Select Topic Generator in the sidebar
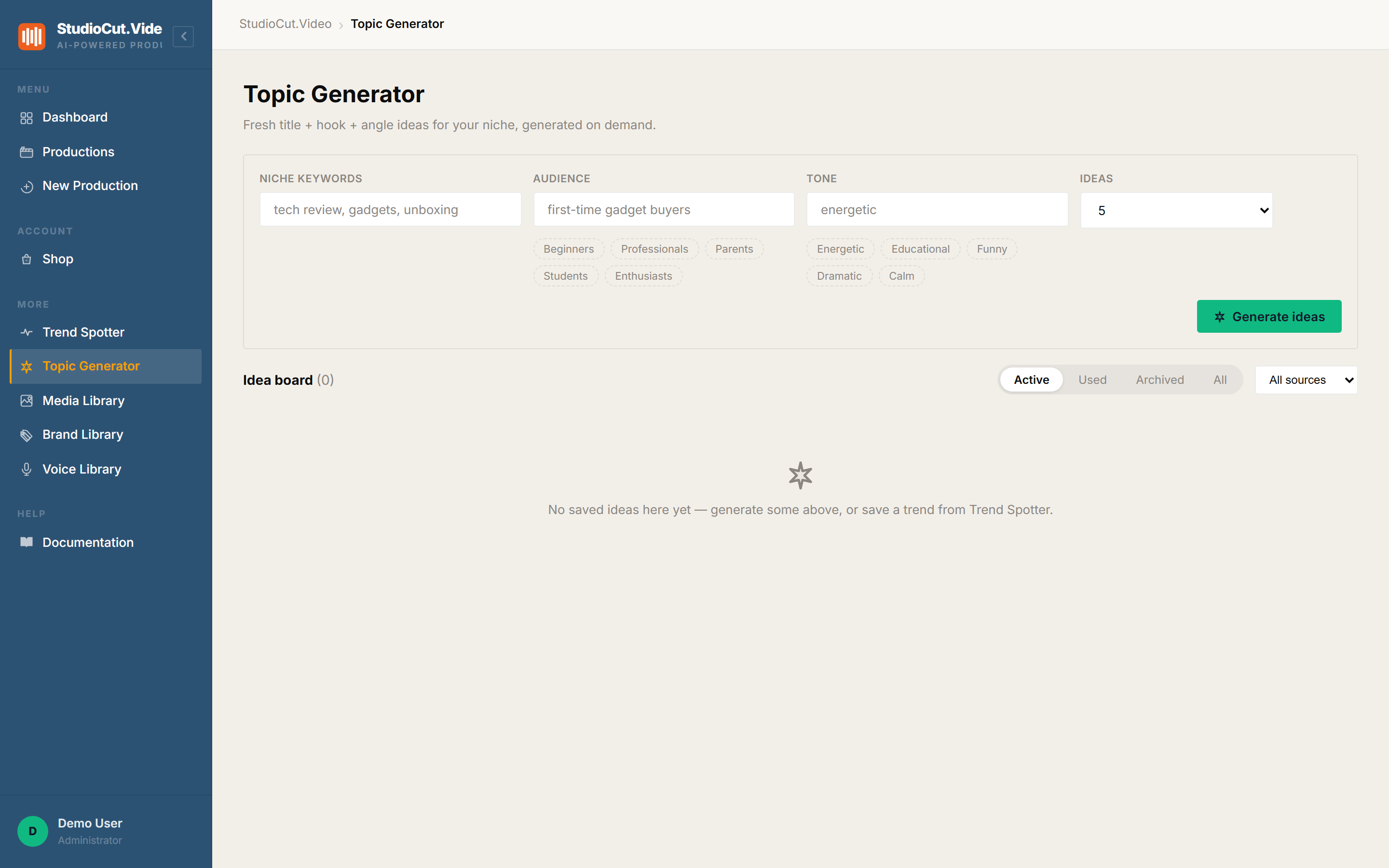 pos(106,366)
